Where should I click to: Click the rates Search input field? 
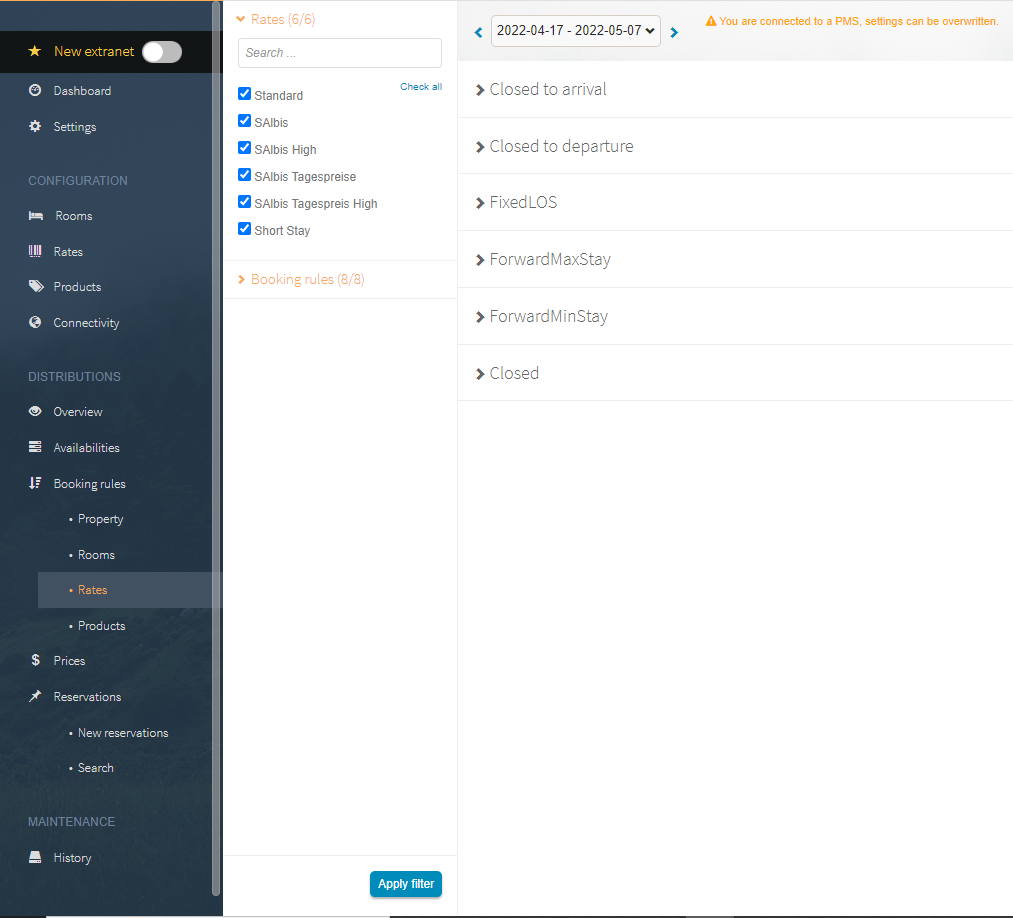[339, 53]
